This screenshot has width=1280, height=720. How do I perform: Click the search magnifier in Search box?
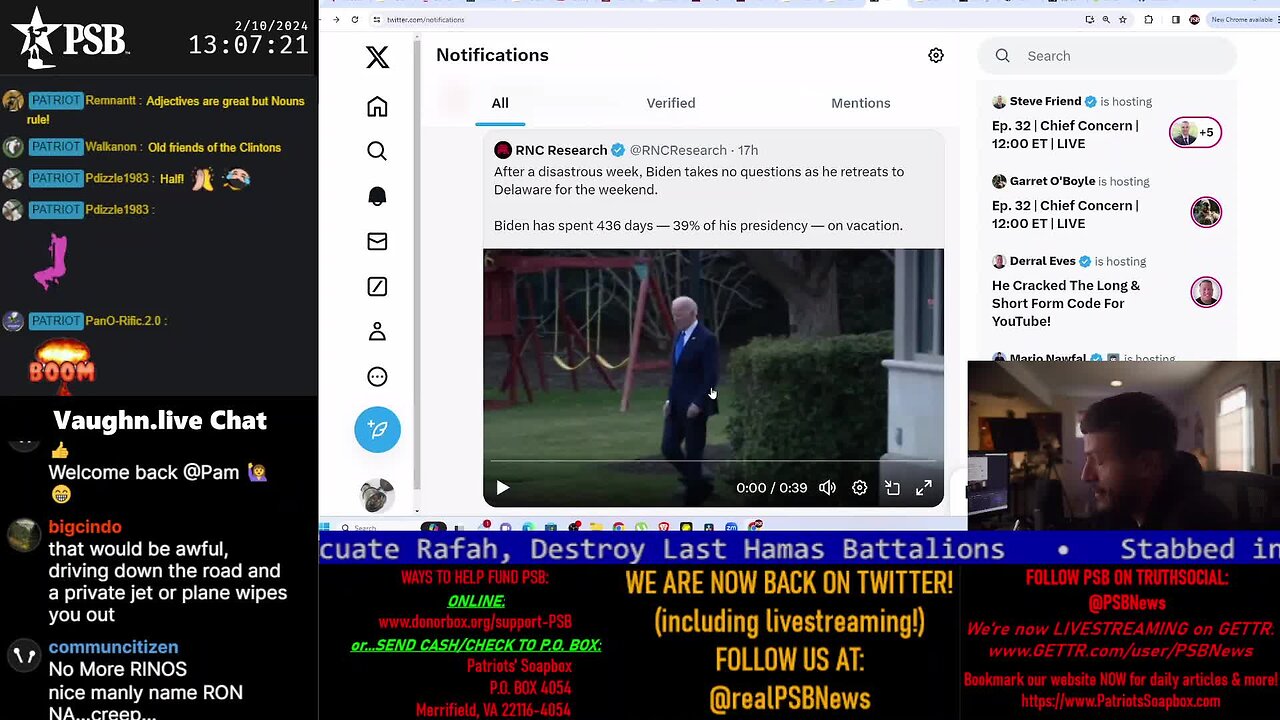point(1002,56)
